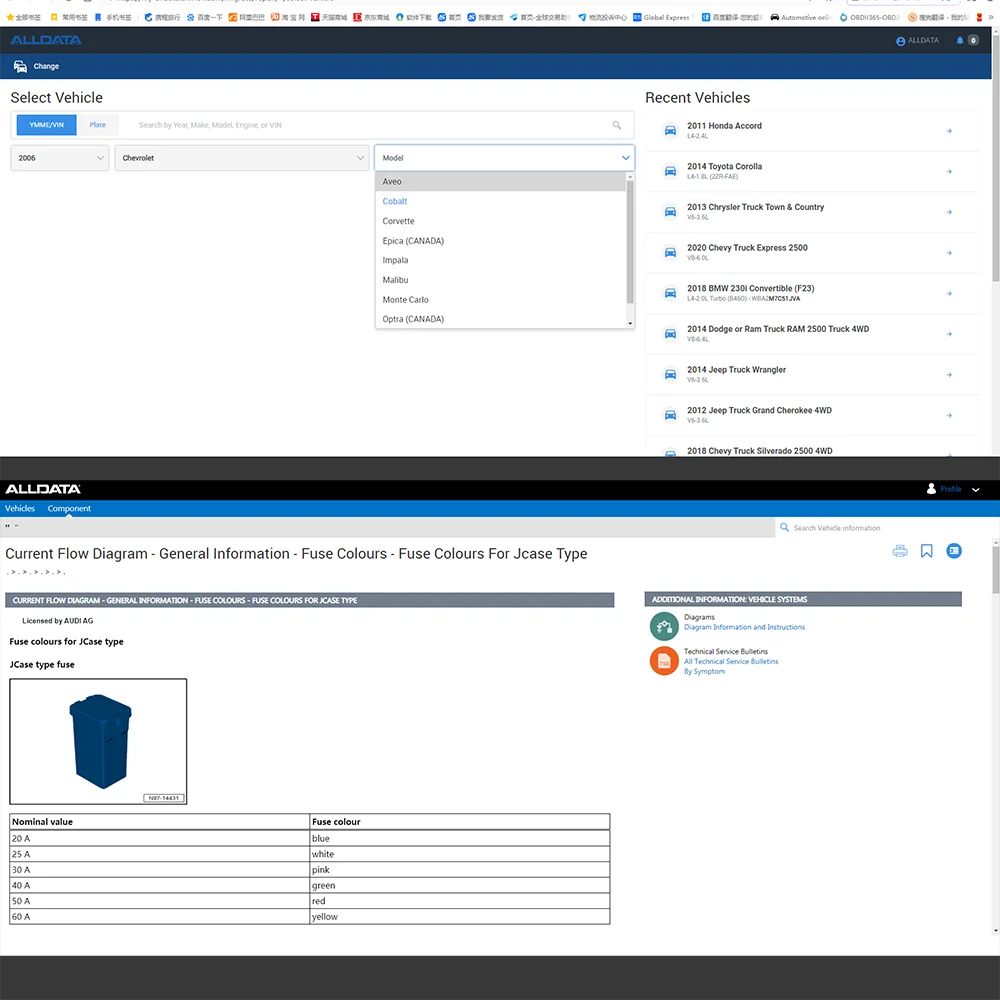Click the green Diagrams circle icon
The height and width of the screenshot is (1000, 1000).
click(x=664, y=626)
